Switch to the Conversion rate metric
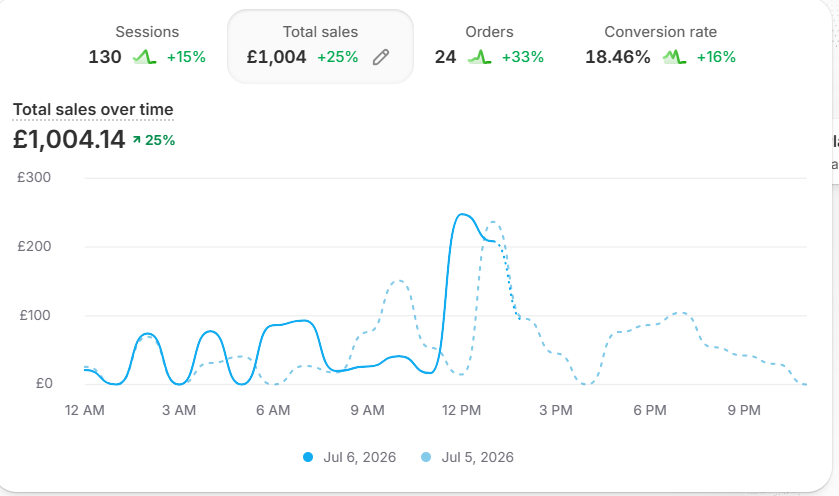Screen dimensions: 839x496 660,46
